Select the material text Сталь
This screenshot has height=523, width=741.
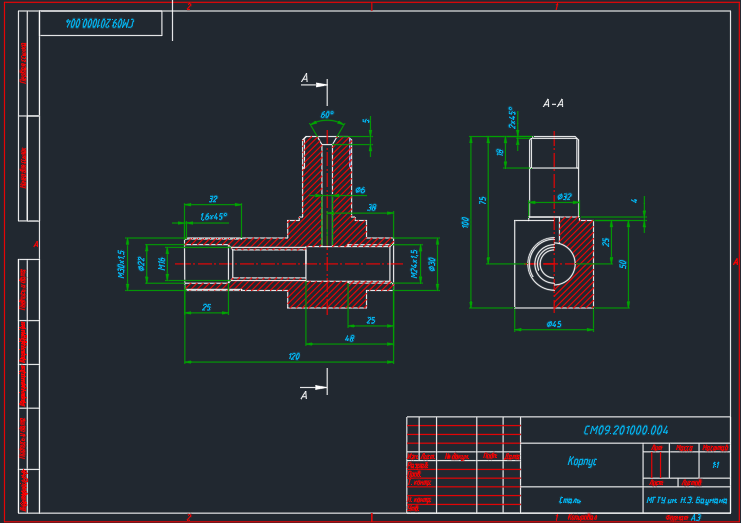click(x=570, y=499)
